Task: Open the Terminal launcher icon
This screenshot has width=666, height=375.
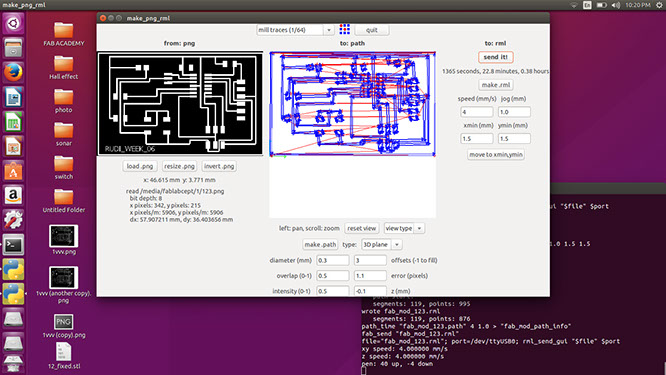Action: pyautogui.click(x=13, y=245)
